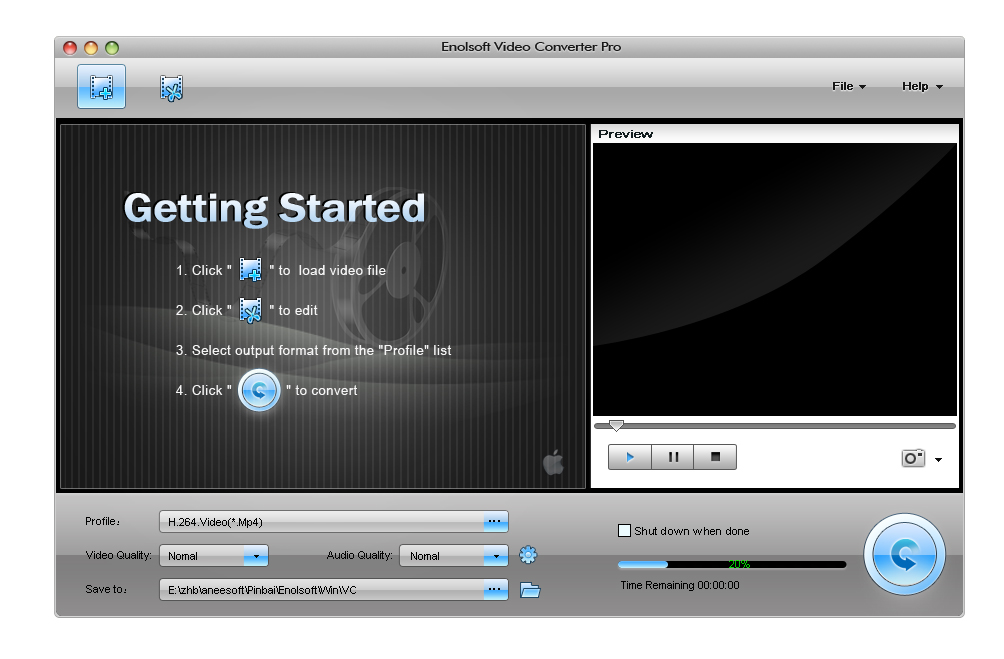Click the Add Video File toolbar icon
The height and width of the screenshot is (659, 1004).
pos(101,86)
